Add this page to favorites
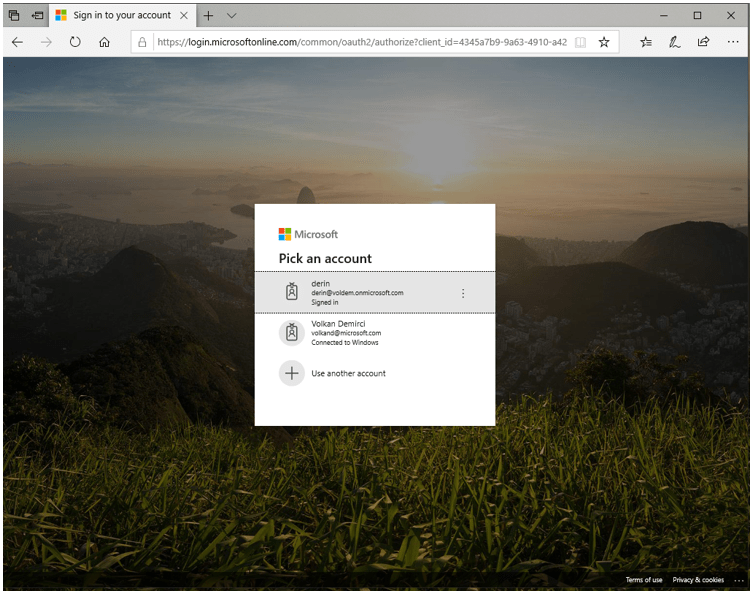This screenshot has width=750, height=592. (x=604, y=42)
